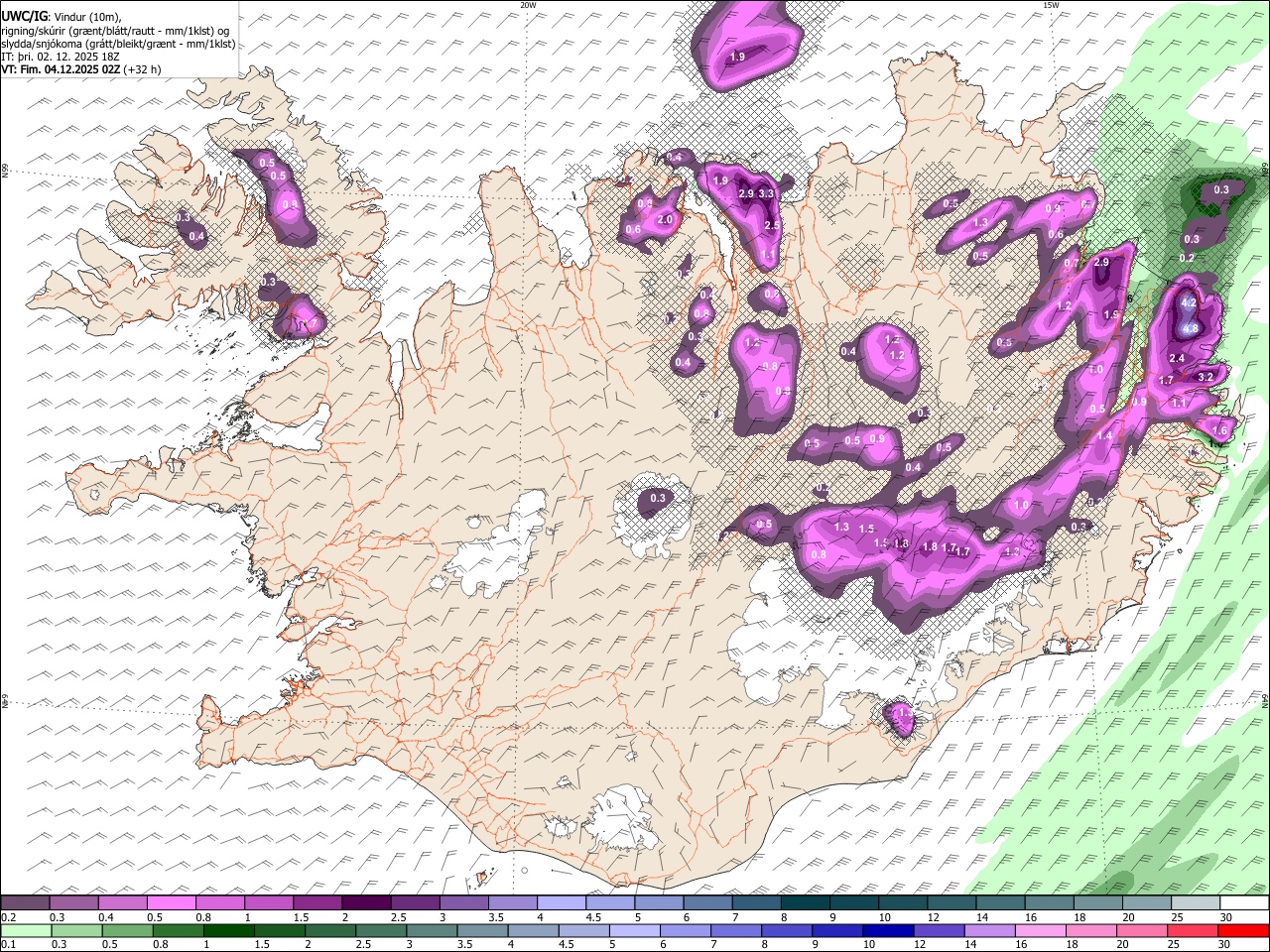Screen dimensions: 1270x952
Task: Click the '7' label on the rain scale
Action: click(713, 944)
